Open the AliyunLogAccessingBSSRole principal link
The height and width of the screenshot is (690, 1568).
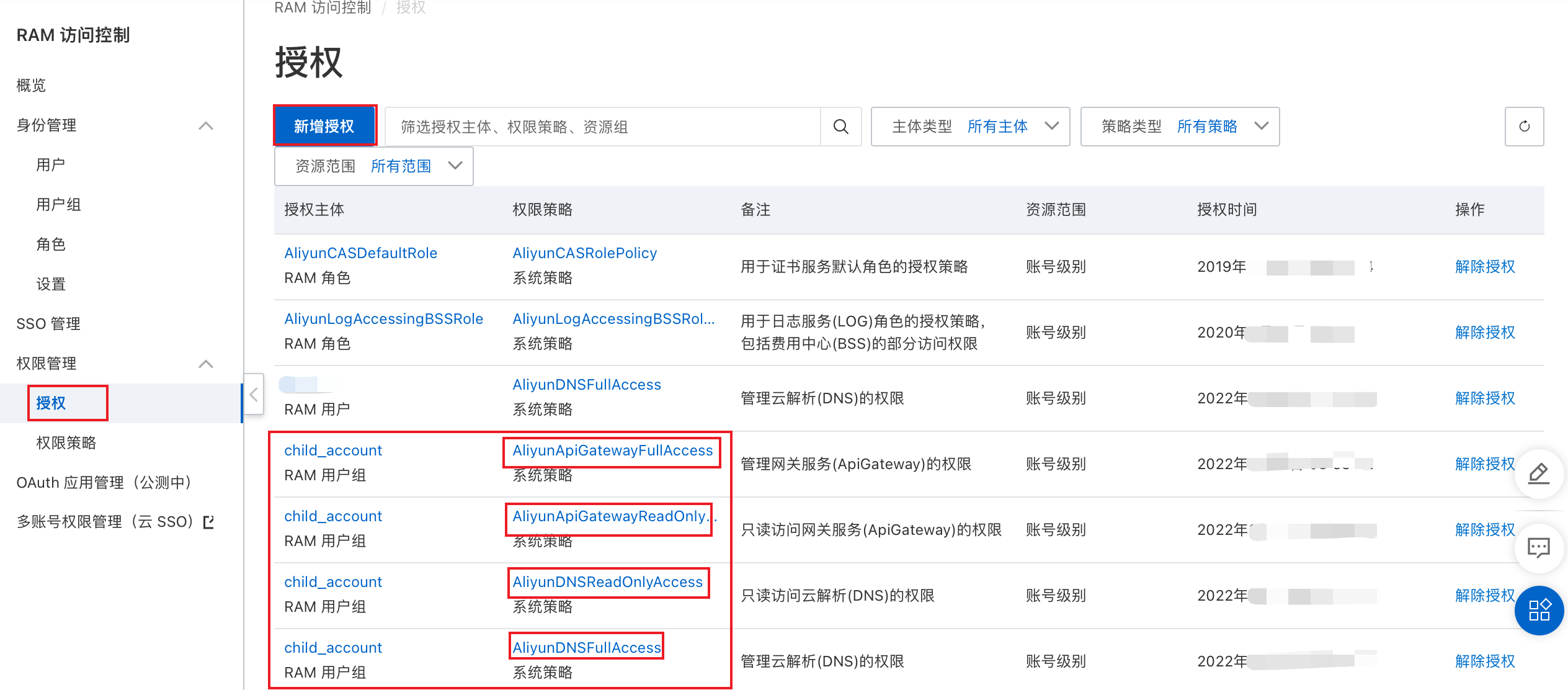click(x=383, y=319)
